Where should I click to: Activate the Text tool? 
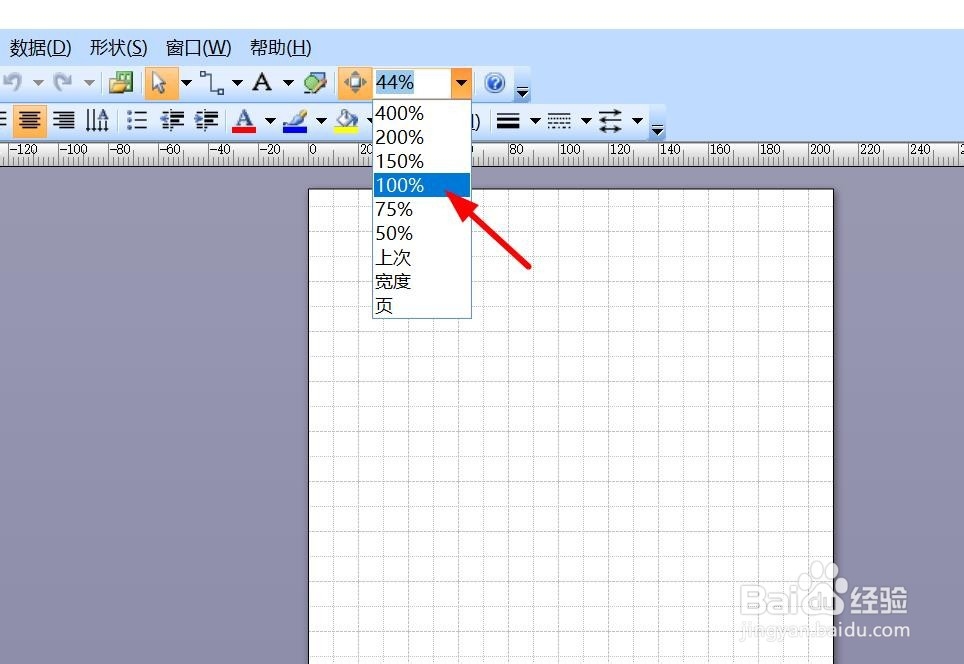pos(262,83)
